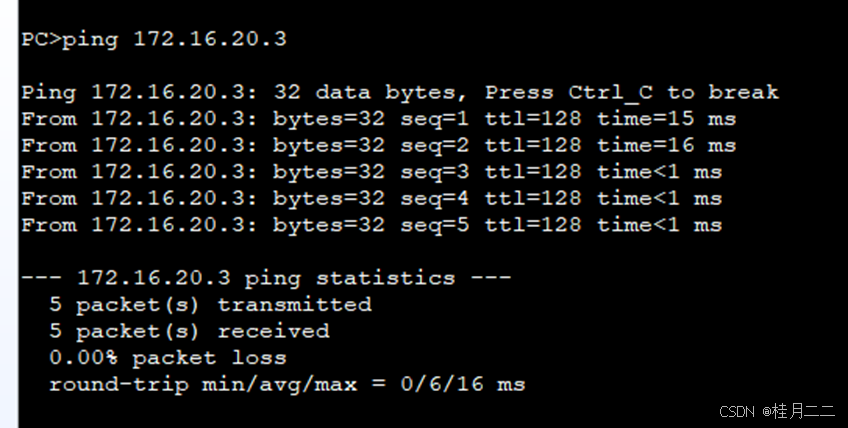Click the 5 packet(s) transmitted line
The image size is (848, 428).
click(210, 305)
